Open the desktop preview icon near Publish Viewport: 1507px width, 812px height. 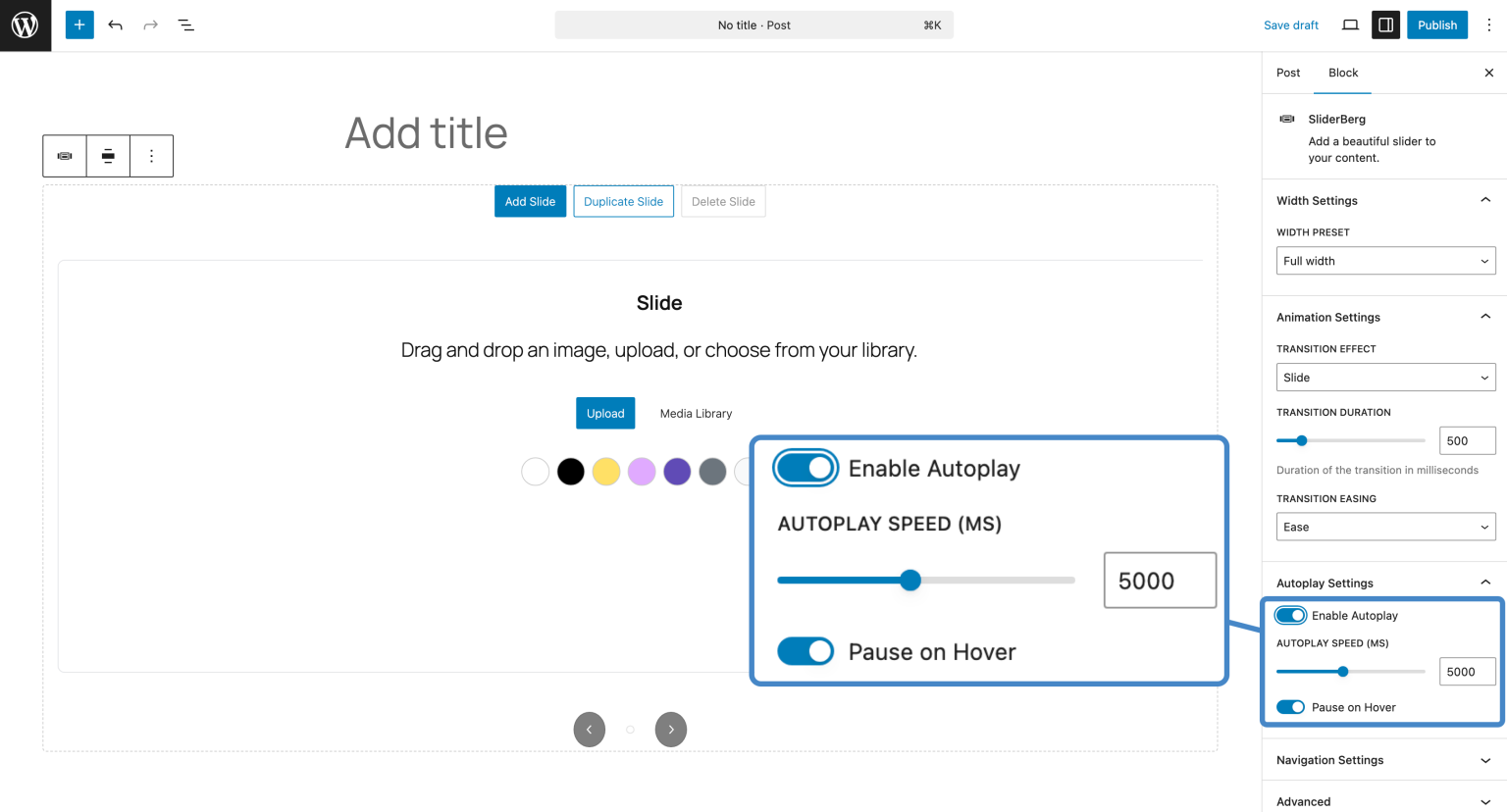click(x=1350, y=25)
